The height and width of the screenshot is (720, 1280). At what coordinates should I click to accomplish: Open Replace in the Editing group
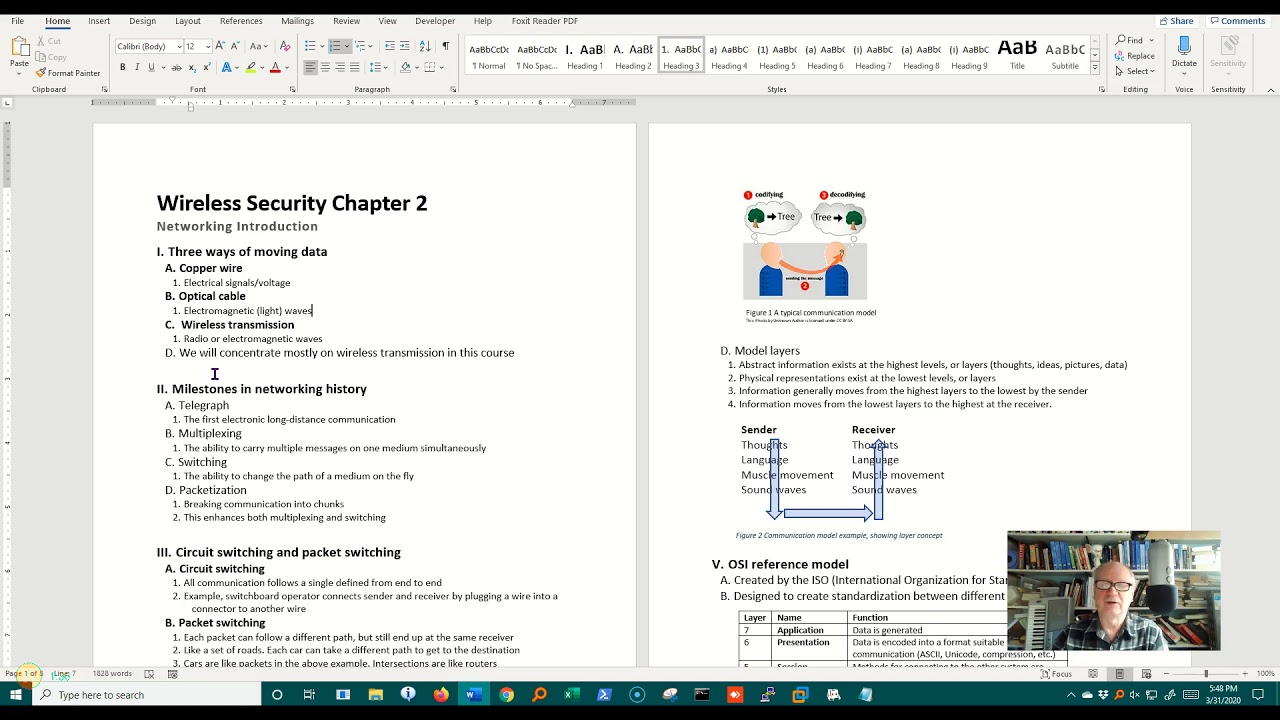[1135, 56]
